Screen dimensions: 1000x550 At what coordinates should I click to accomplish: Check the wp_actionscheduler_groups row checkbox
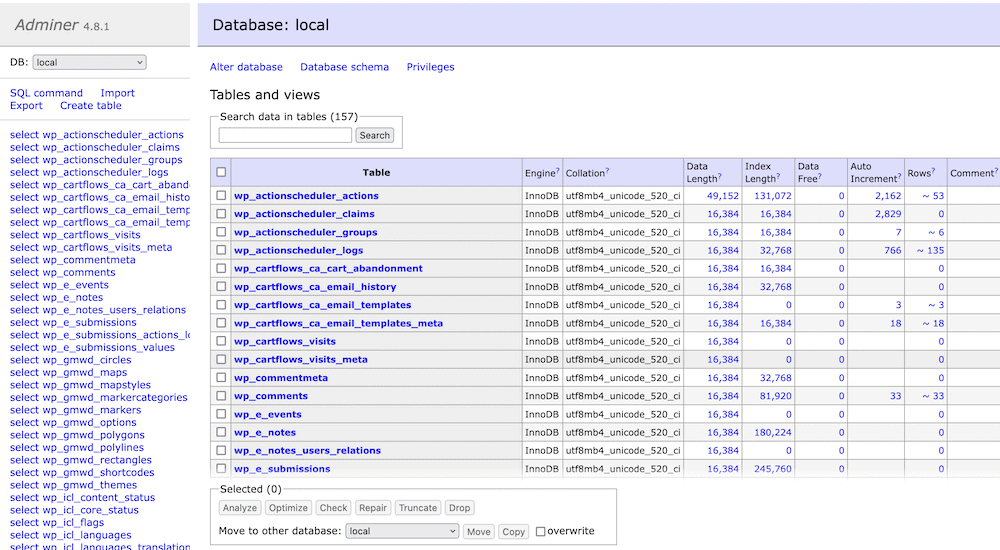(x=221, y=232)
